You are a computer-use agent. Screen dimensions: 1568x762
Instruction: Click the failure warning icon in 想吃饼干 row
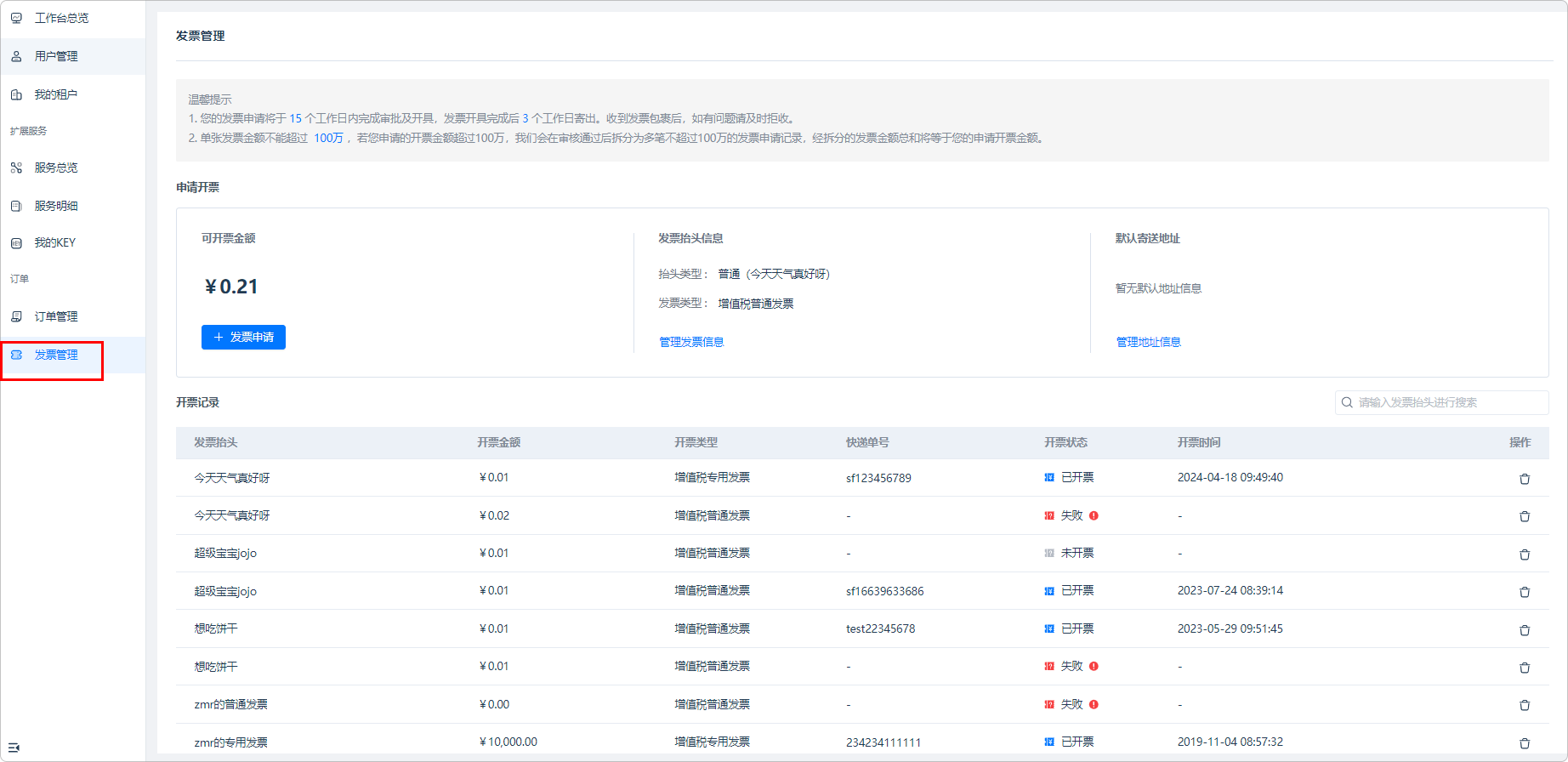coord(1094,666)
